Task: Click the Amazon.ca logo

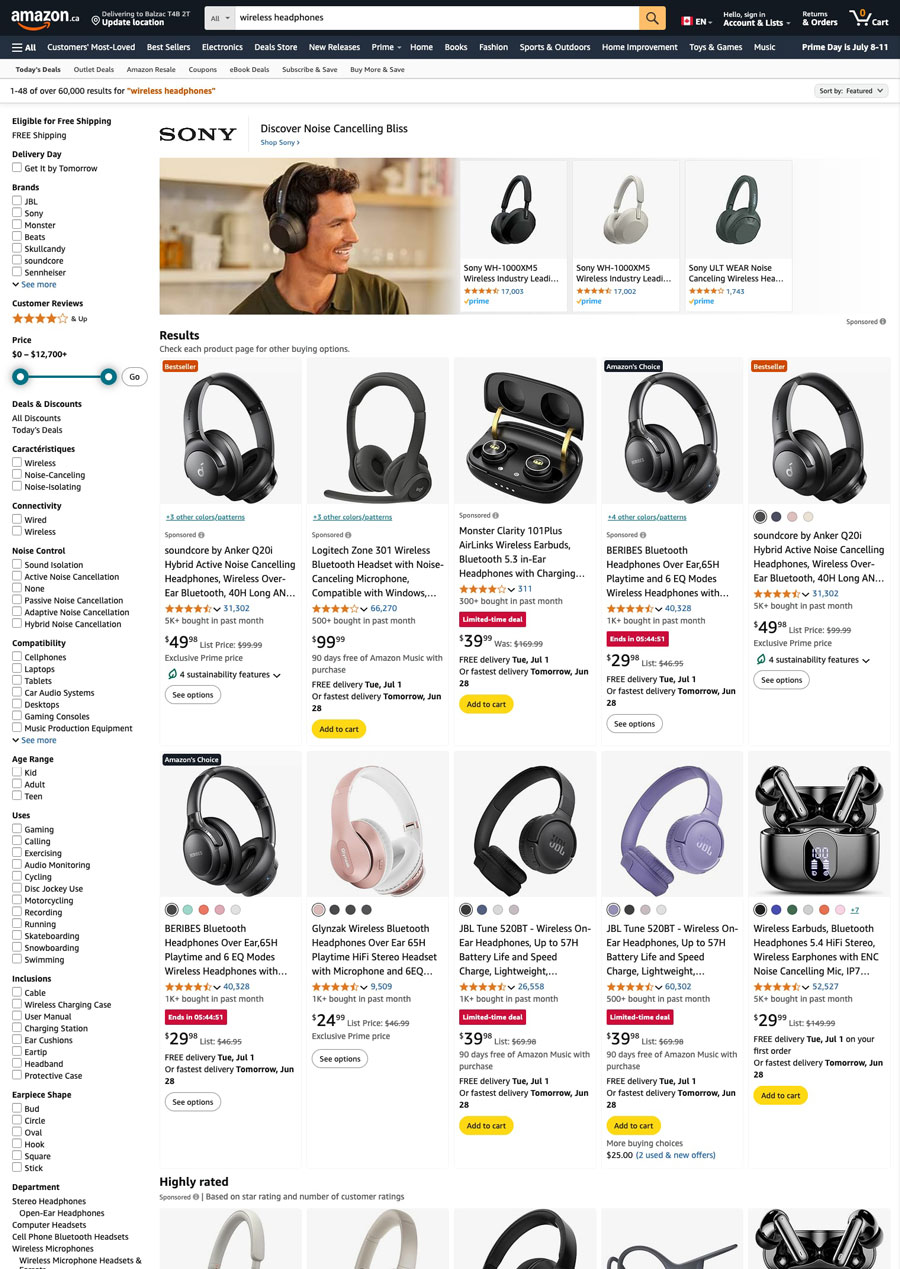Action: 46,18
